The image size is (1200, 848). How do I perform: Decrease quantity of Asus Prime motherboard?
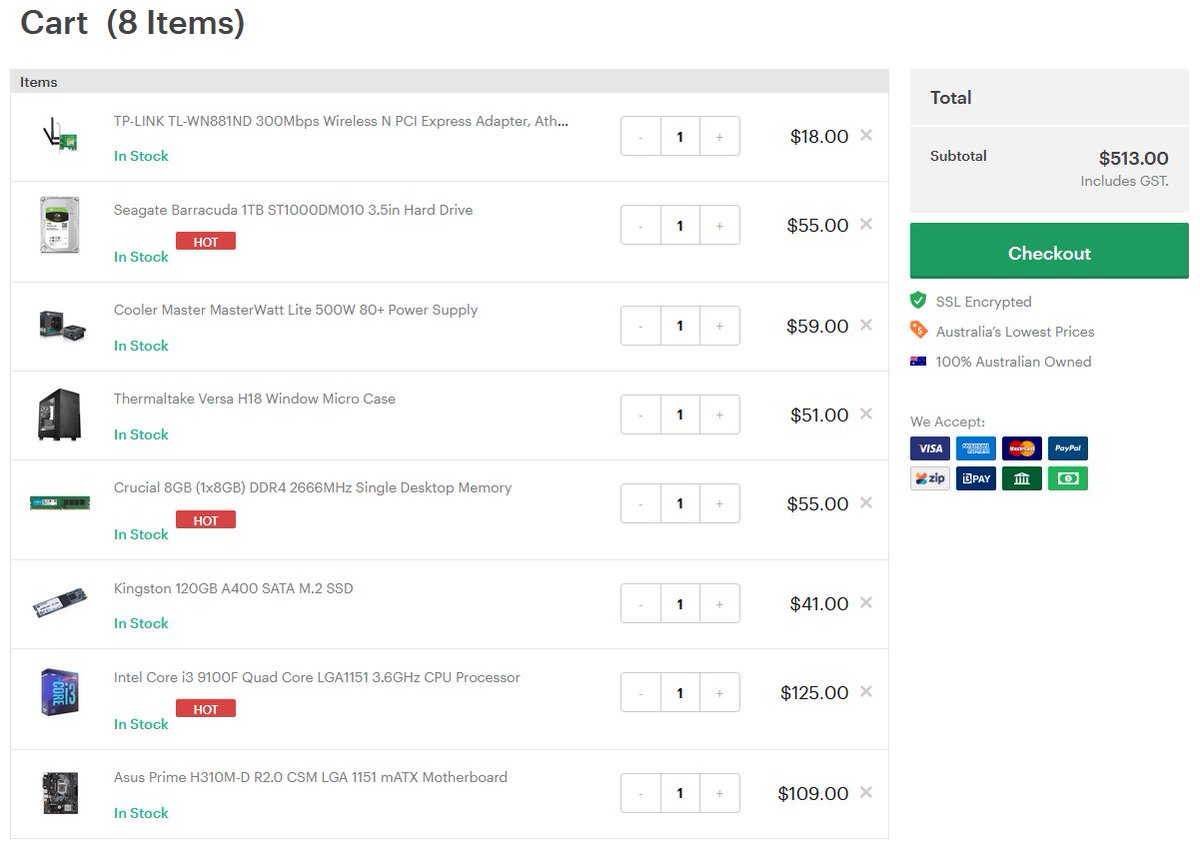(641, 793)
